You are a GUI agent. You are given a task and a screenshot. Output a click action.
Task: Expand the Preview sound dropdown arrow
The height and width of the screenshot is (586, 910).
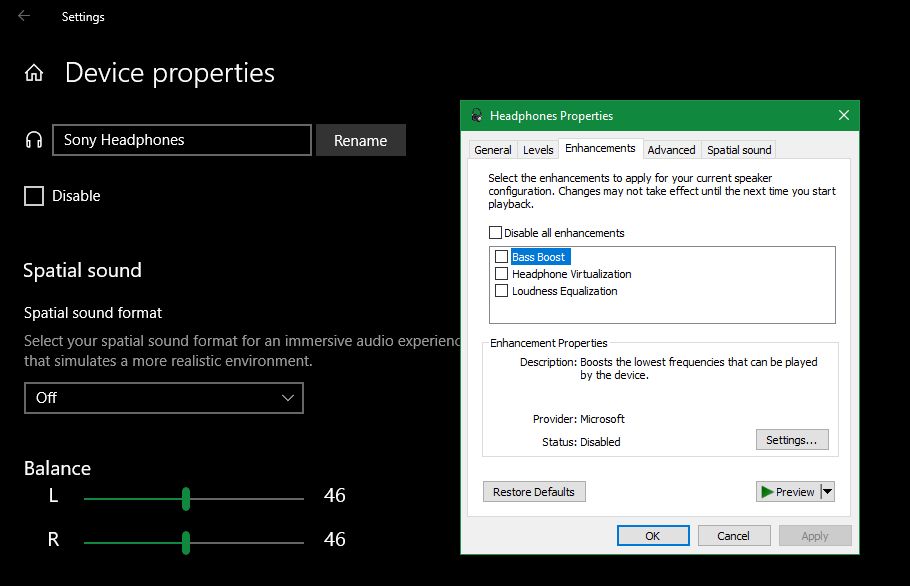click(x=826, y=491)
